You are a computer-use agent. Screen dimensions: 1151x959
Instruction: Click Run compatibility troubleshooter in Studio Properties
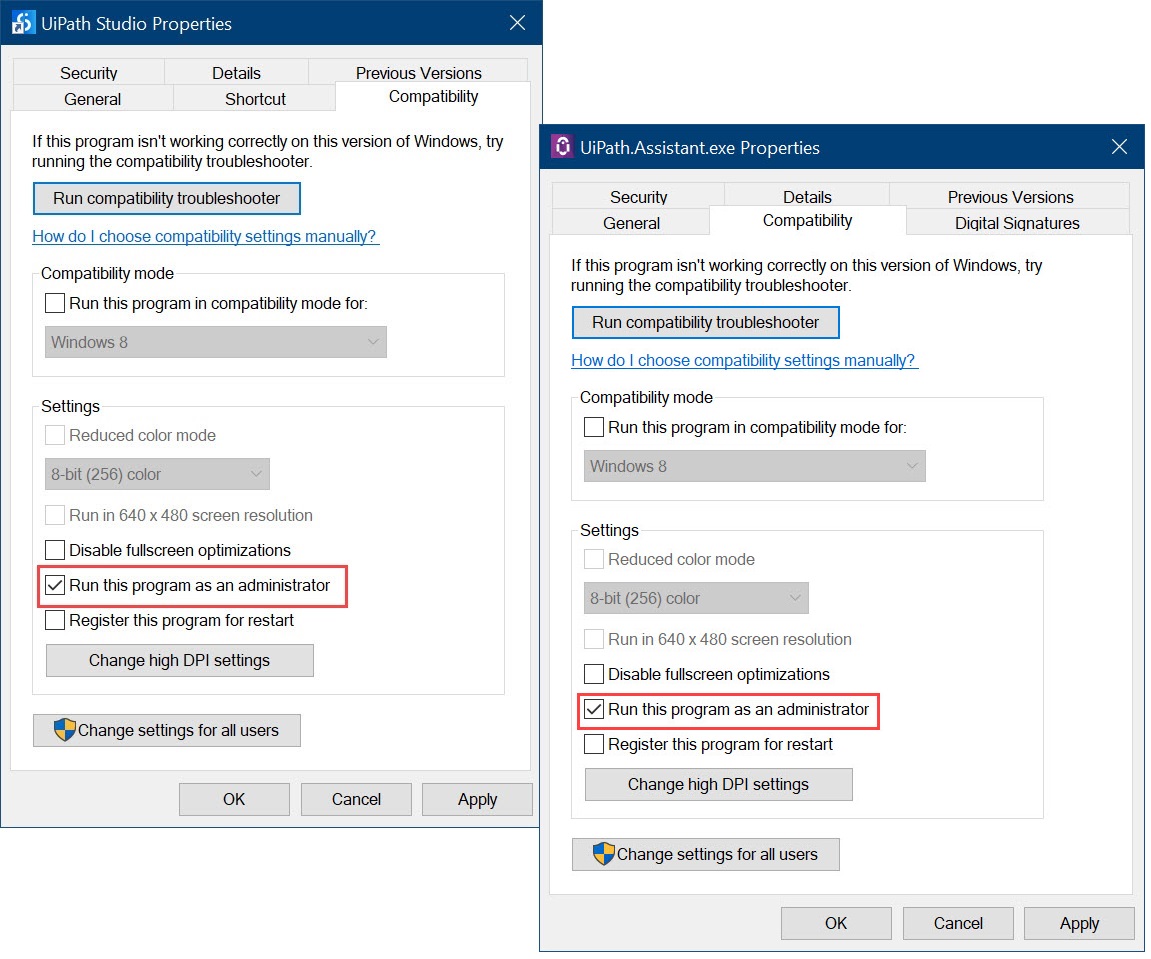point(167,198)
